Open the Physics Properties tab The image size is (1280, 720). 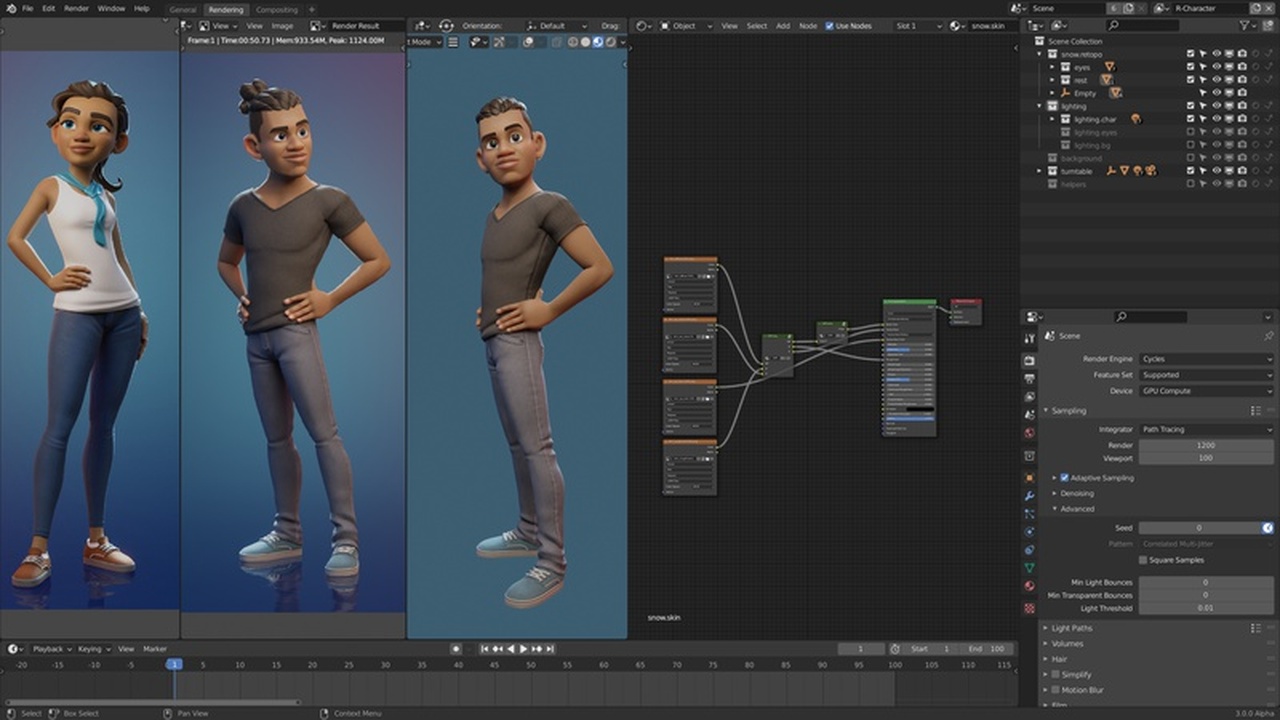(1030, 529)
